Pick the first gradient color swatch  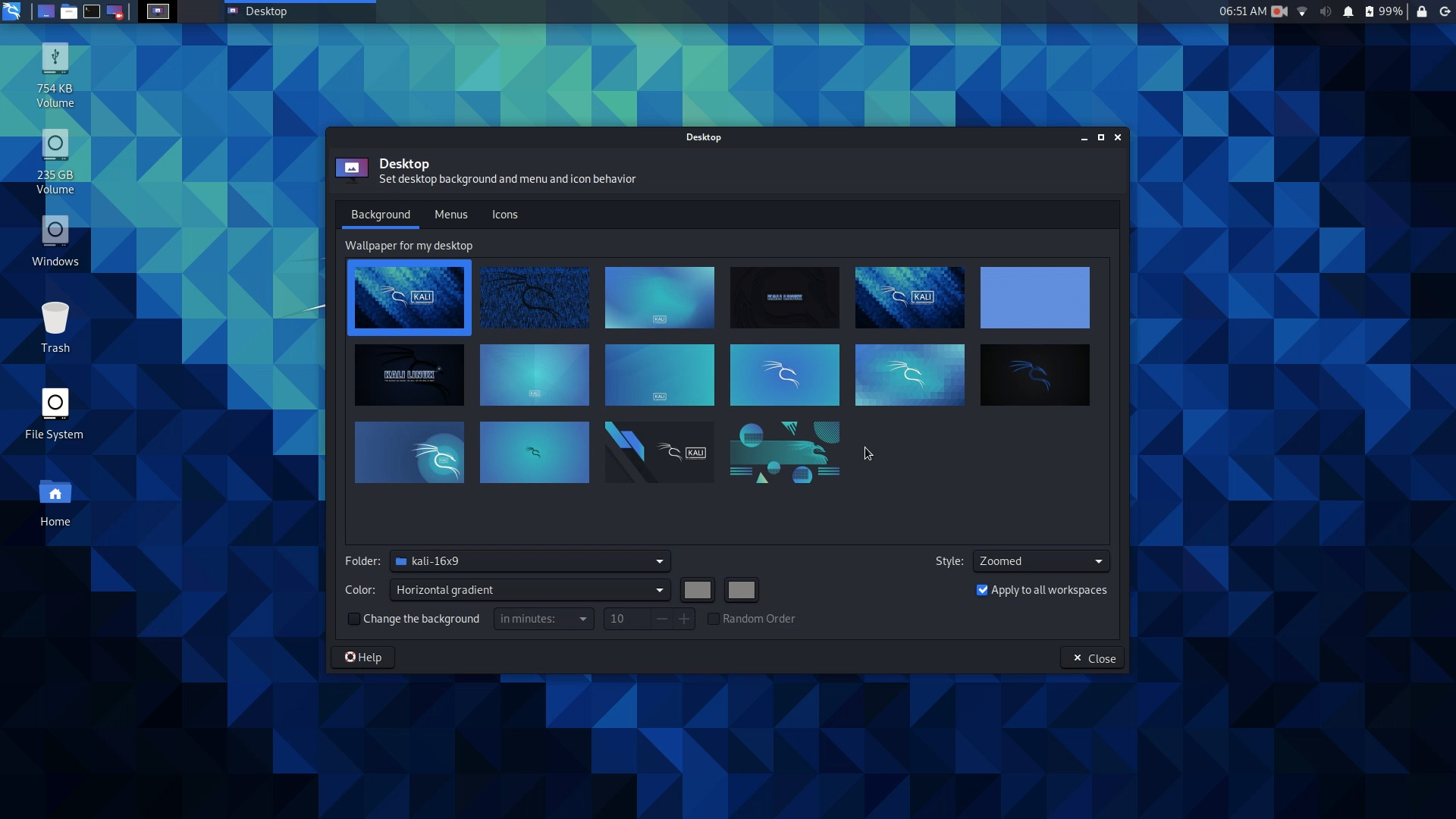pos(698,590)
